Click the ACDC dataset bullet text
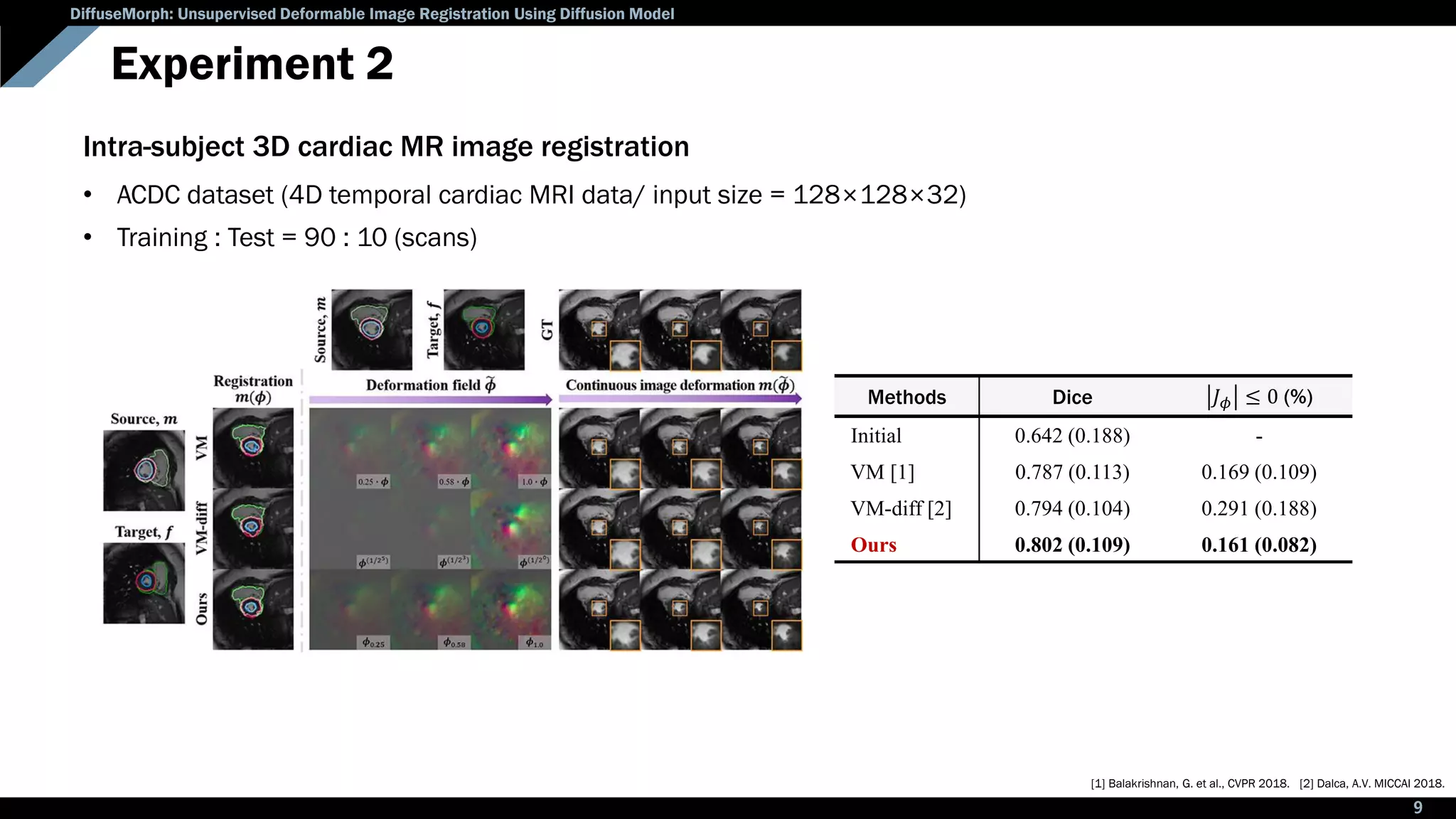1456x819 pixels. coord(540,195)
